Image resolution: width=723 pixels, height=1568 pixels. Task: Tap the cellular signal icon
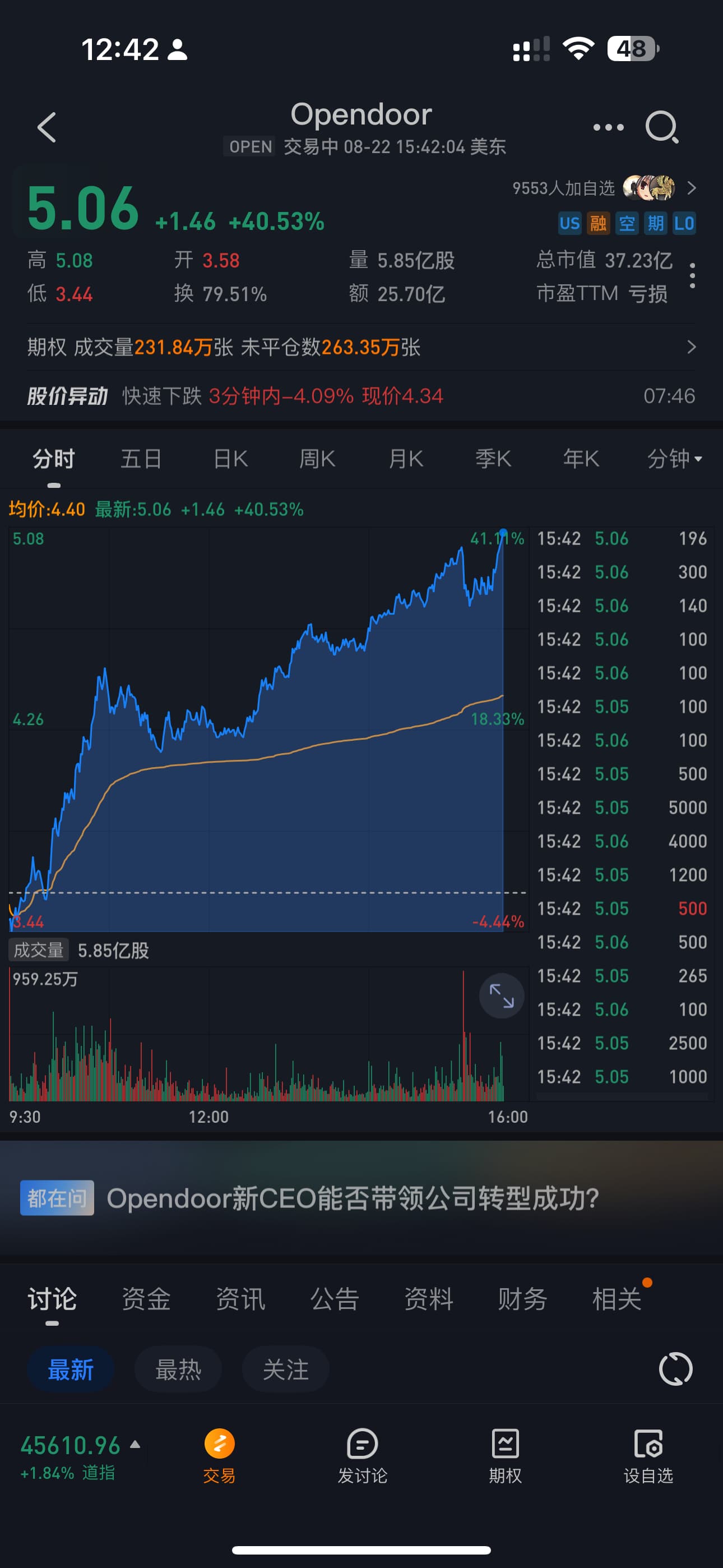pyautogui.click(x=531, y=49)
